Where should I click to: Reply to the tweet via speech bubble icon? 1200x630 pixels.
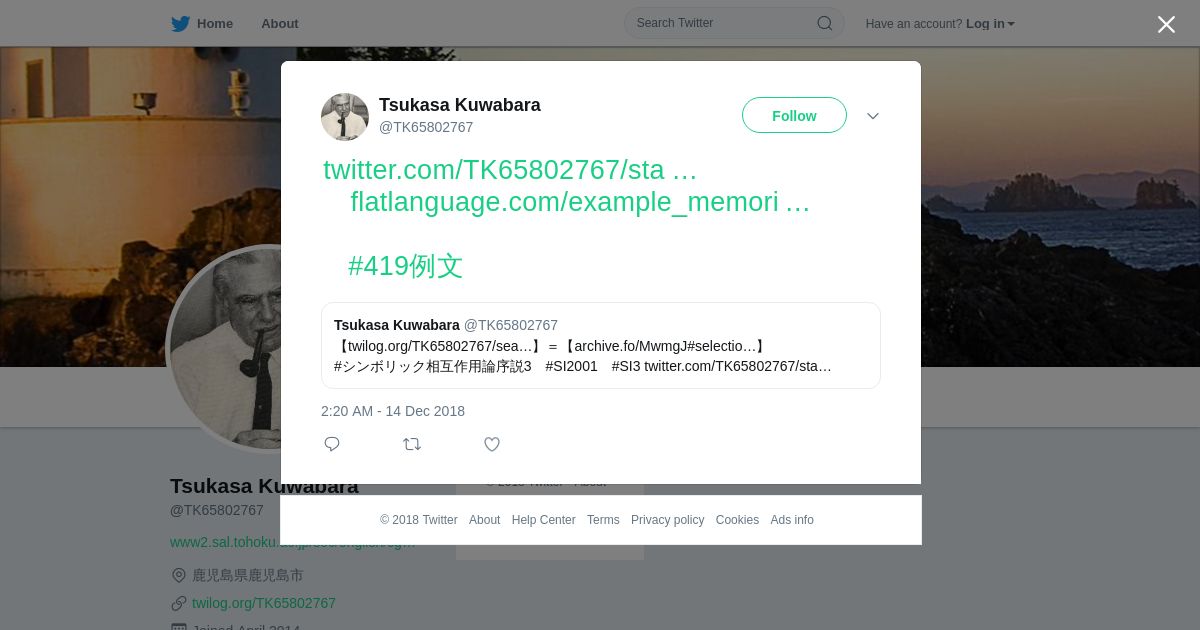[332, 444]
